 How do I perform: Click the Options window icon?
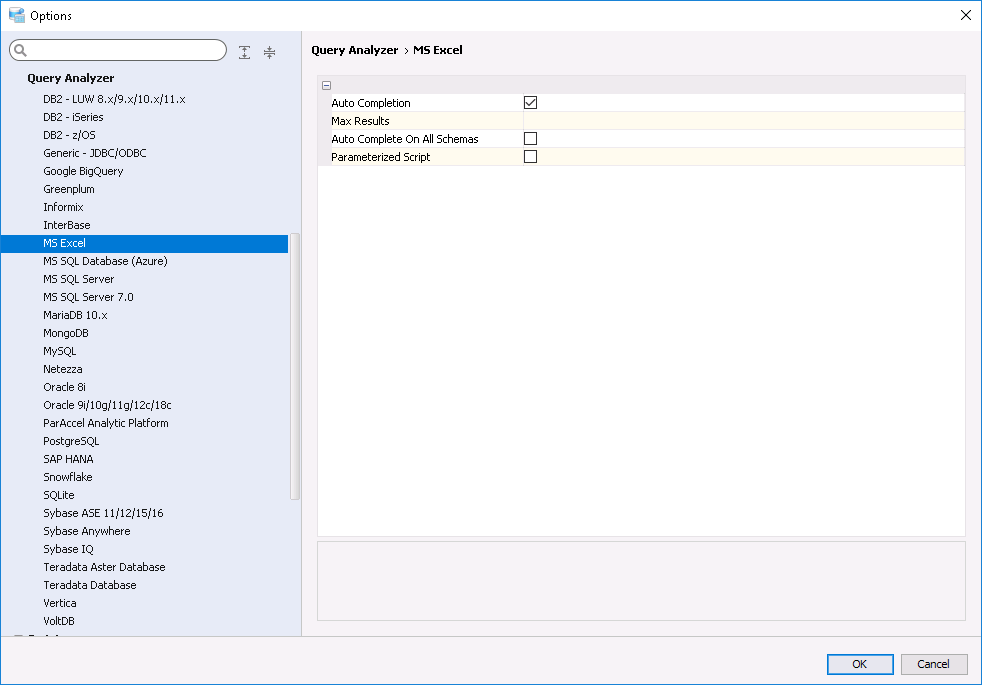click(16, 15)
